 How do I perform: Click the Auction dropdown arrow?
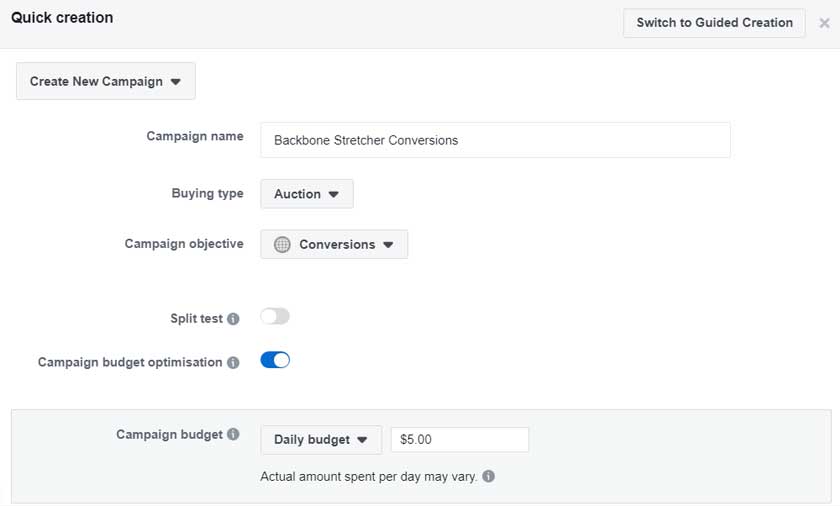pos(334,194)
